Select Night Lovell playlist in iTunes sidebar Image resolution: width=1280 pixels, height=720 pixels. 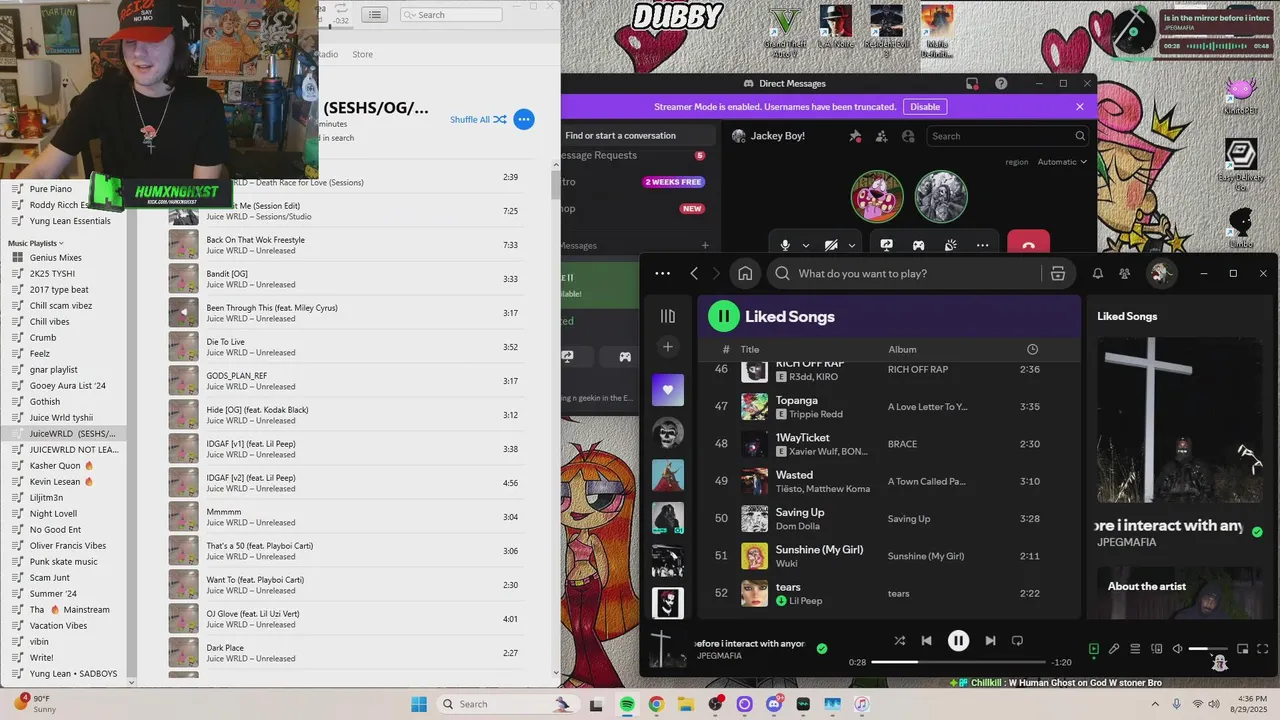(x=53, y=513)
